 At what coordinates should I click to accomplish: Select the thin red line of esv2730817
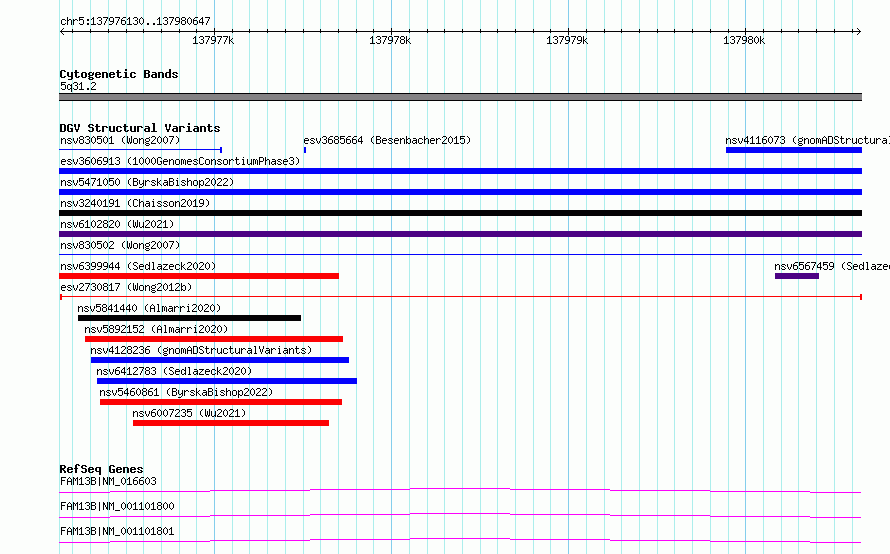point(460,297)
